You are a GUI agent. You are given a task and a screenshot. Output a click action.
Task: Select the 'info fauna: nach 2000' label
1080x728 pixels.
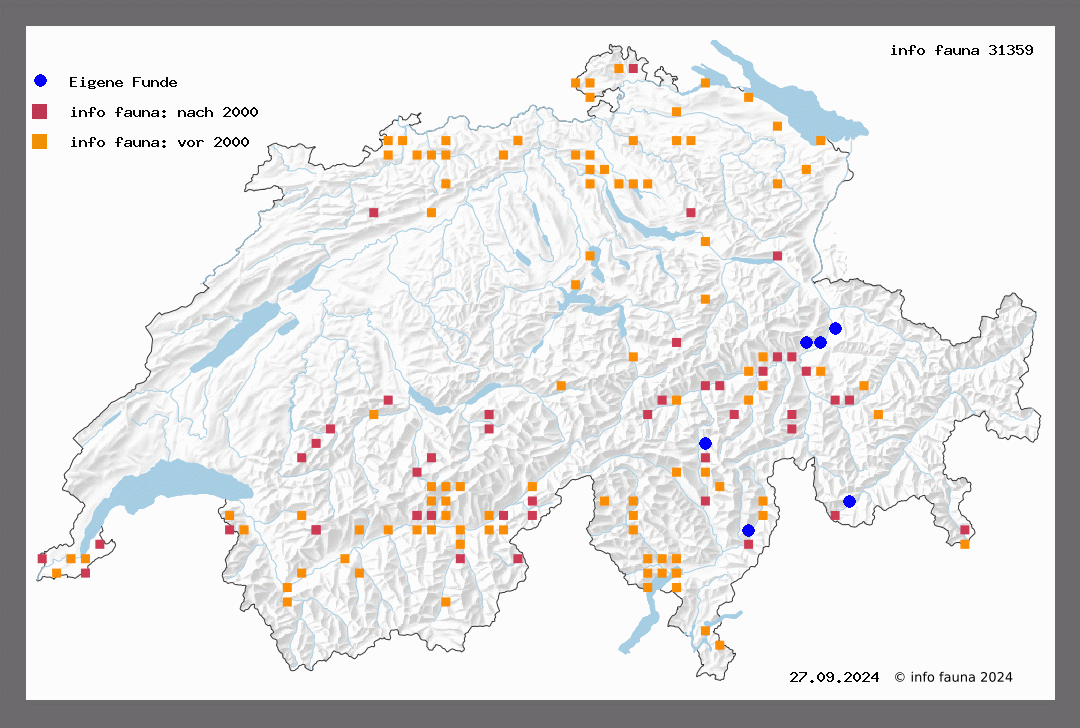coord(164,112)
